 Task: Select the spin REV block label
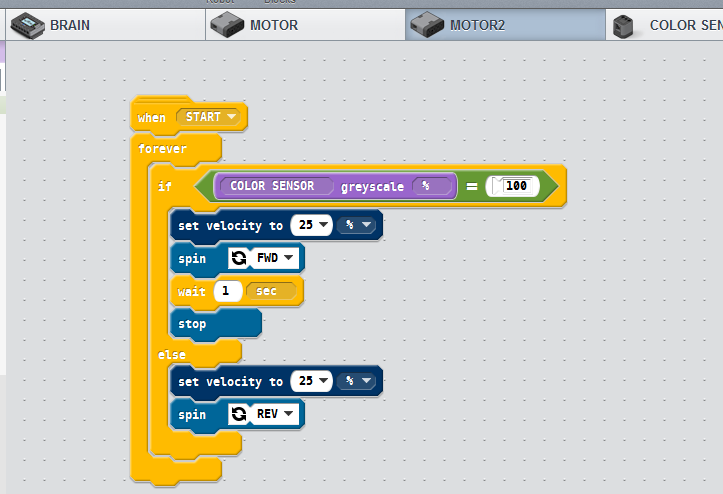192,415
